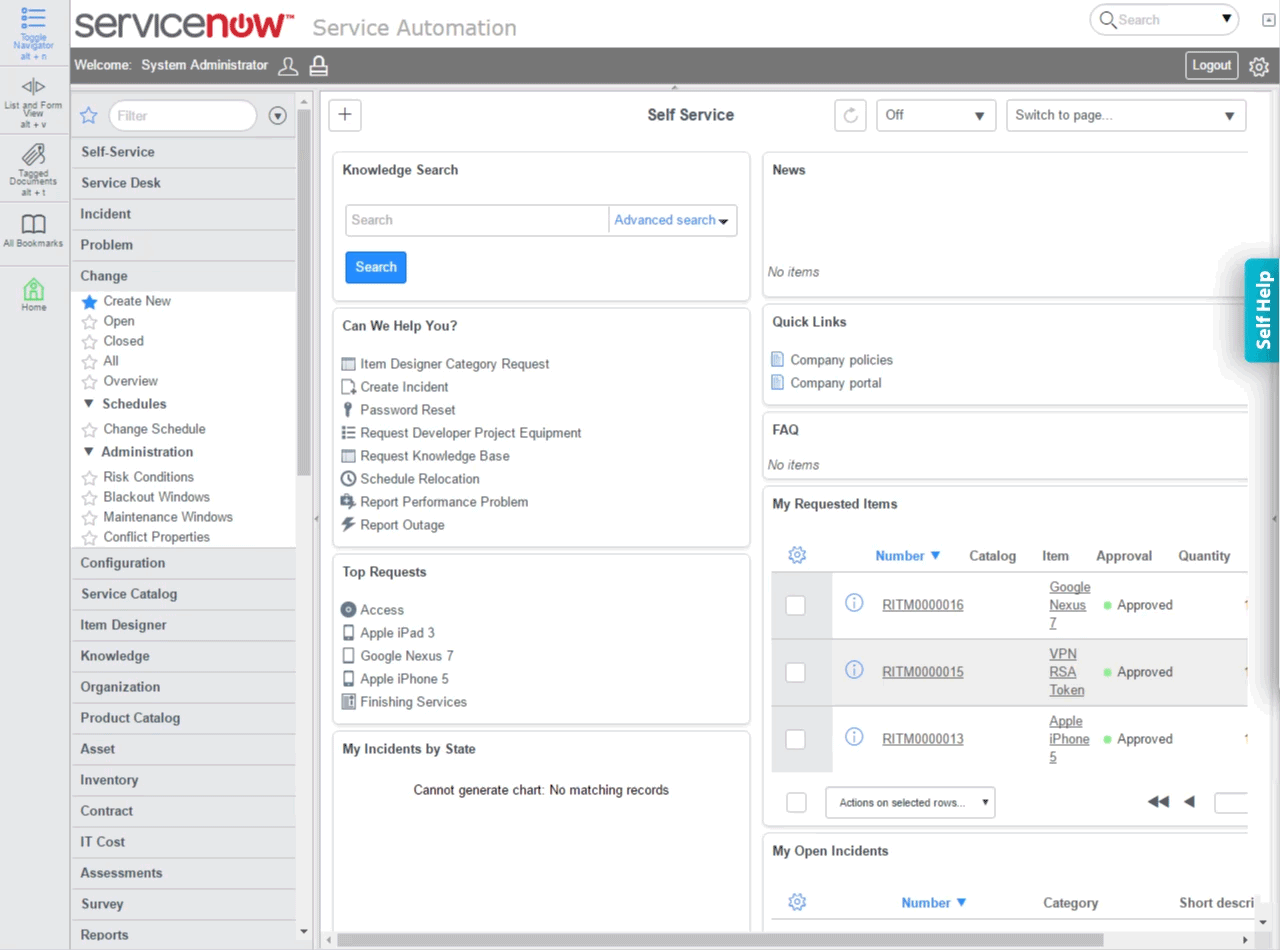Check the select-all box beside Actions dropdown
This screenshot has width=1280, height=950.
tap(796, 802)
